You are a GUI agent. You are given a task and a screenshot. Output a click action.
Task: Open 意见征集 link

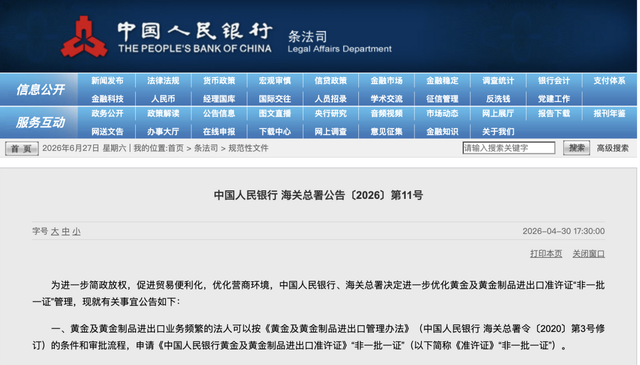click(387, 131)
